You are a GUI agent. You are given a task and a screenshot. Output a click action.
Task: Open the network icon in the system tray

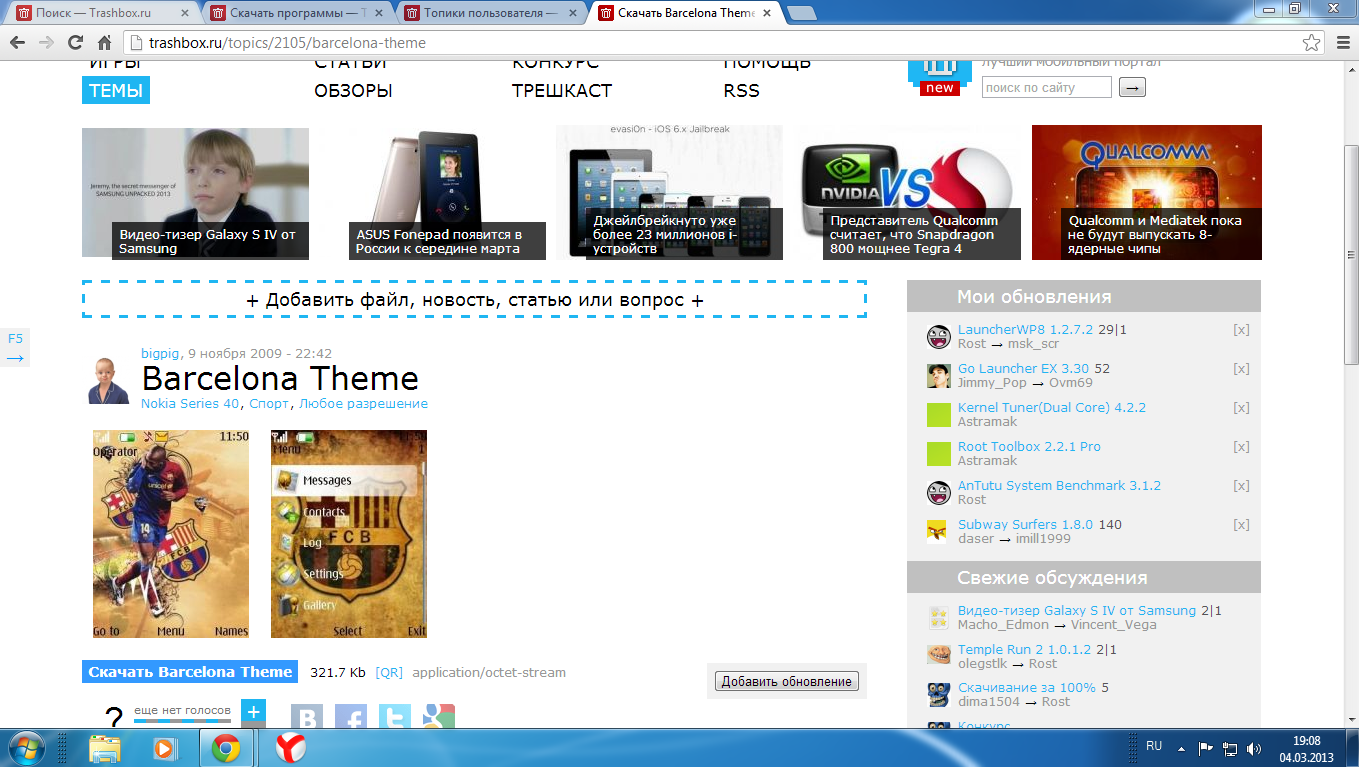tap(1230, 748)
